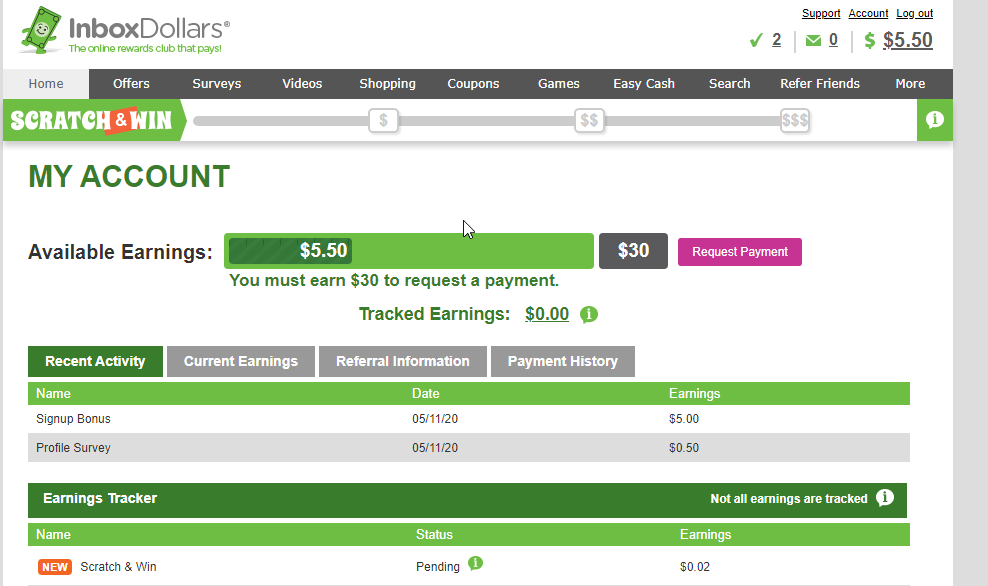Image resolution: width=988 pixels, height=586 pixels.
Task: Click 'Not all earnings are tracked' text
Action: click(789, 498)
